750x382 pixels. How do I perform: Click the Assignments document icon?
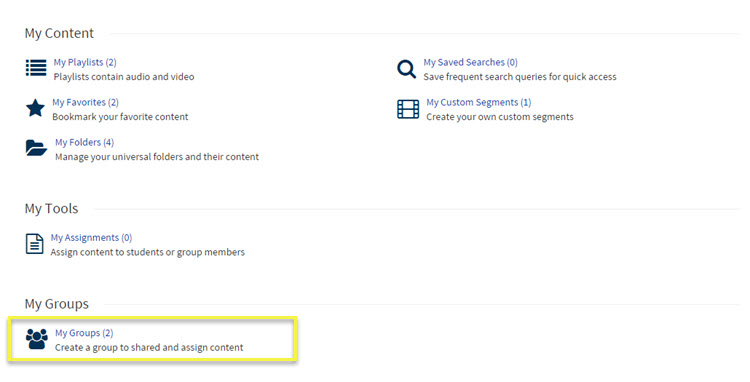pyautogui.click(x=34, y=244)
